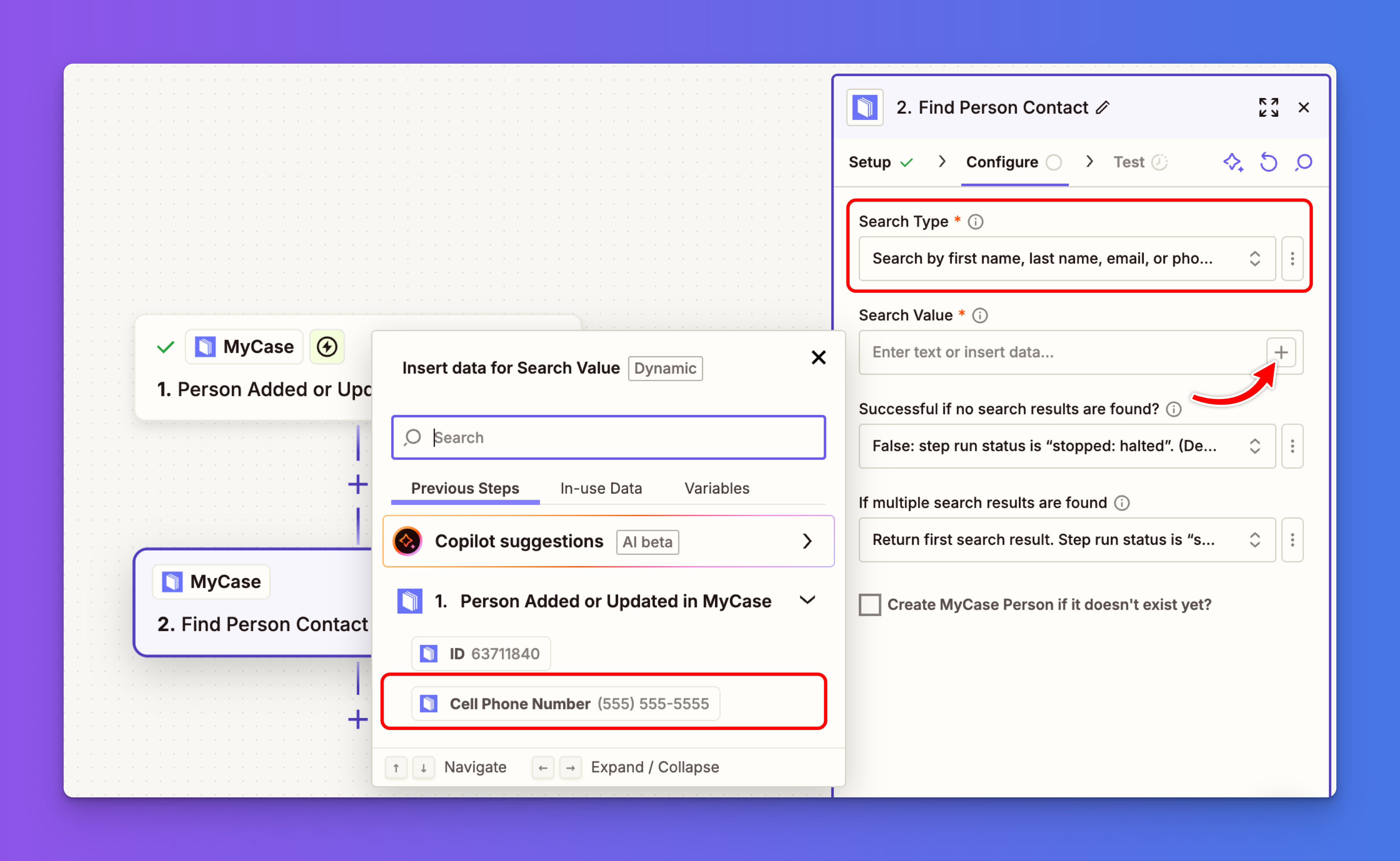Click the info icon next to Search Type

975,221
